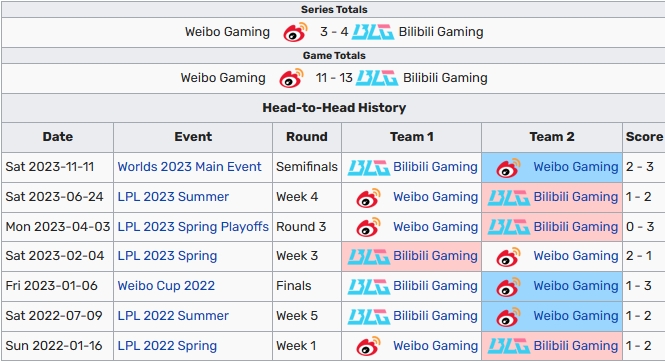Click Weibo logo in the LPL 2023 Summer row
The width and height of the screenshot is (665, 362).
coord(368,197)
